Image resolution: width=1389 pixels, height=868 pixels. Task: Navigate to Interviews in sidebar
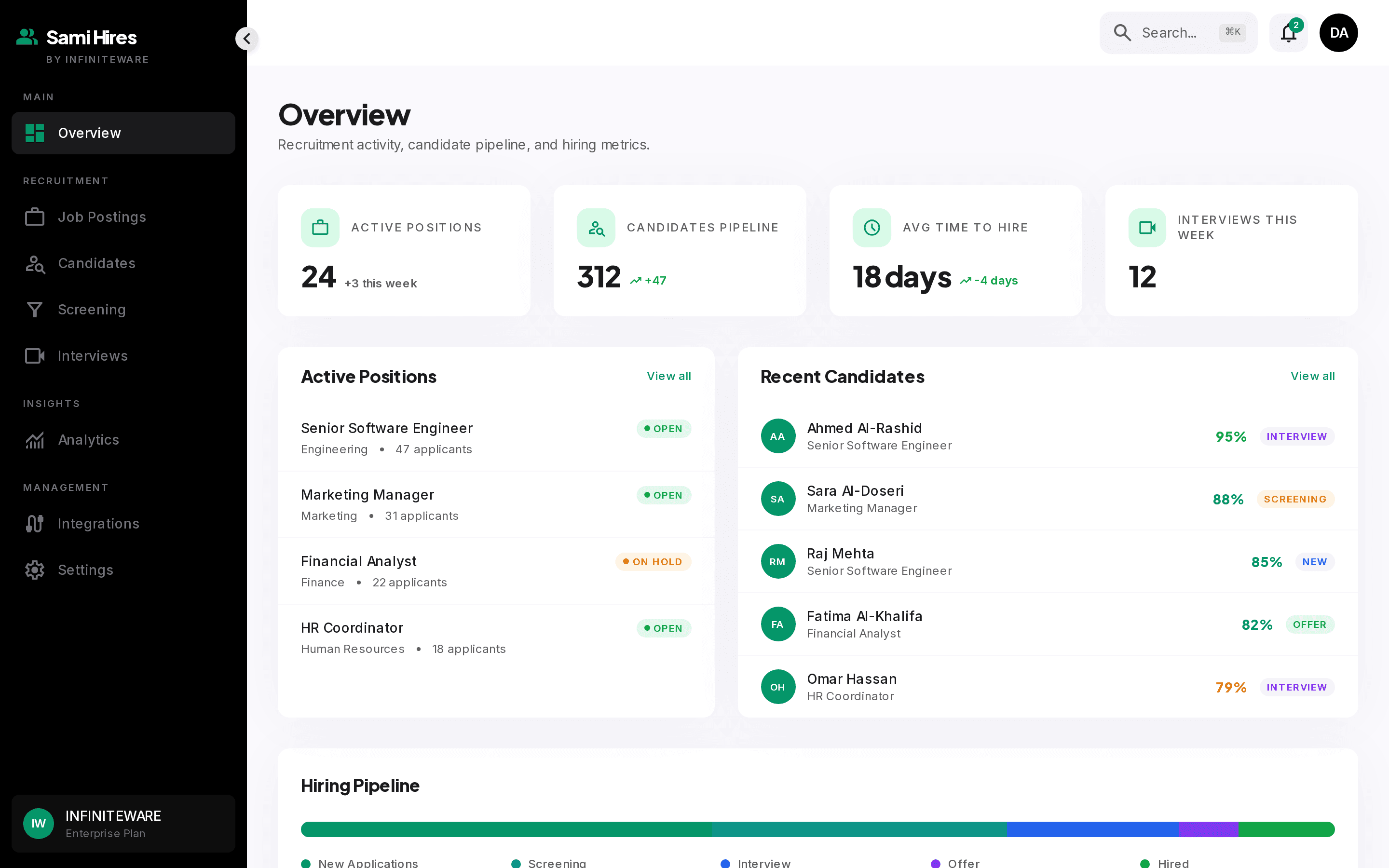pos(123,356)
